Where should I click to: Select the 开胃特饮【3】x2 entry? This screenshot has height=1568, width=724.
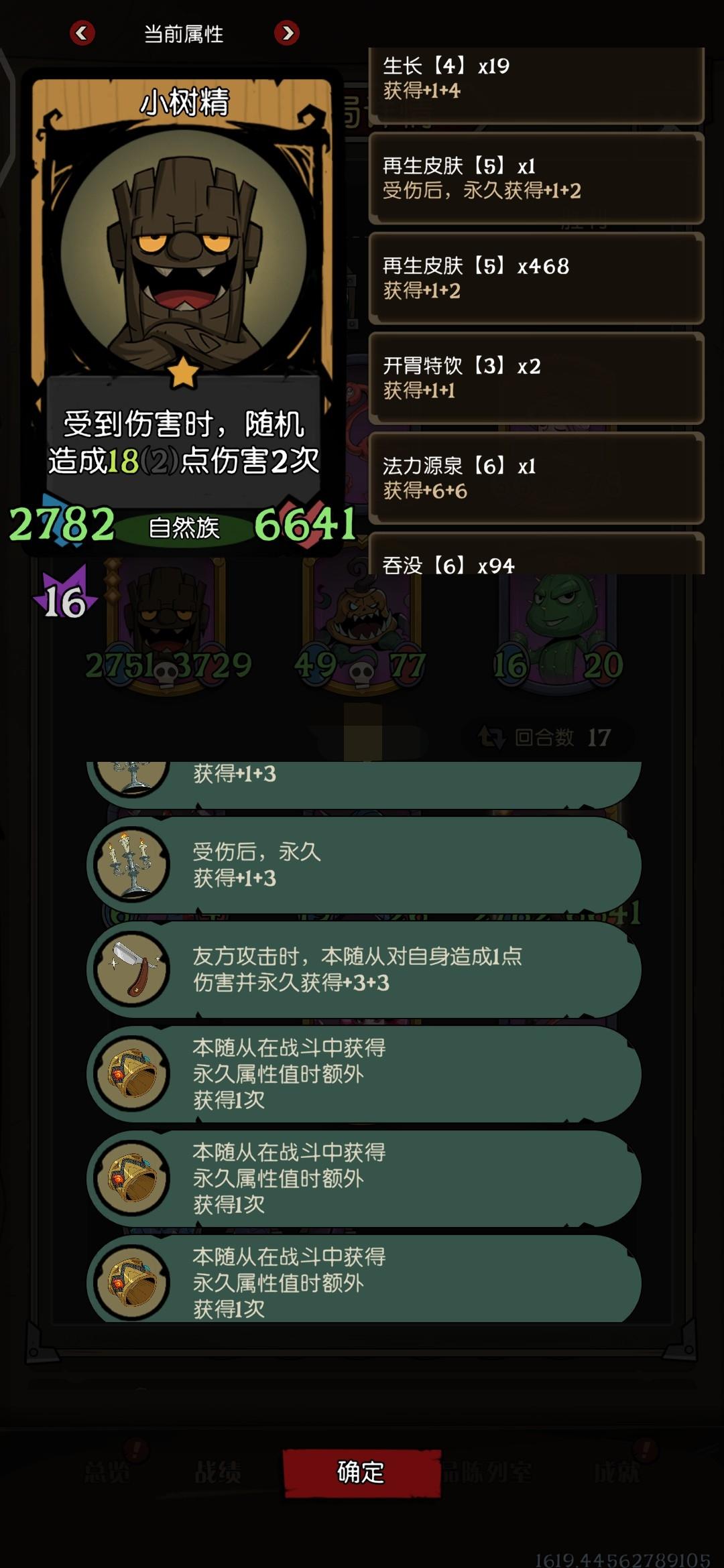click(x=536, y=378)
